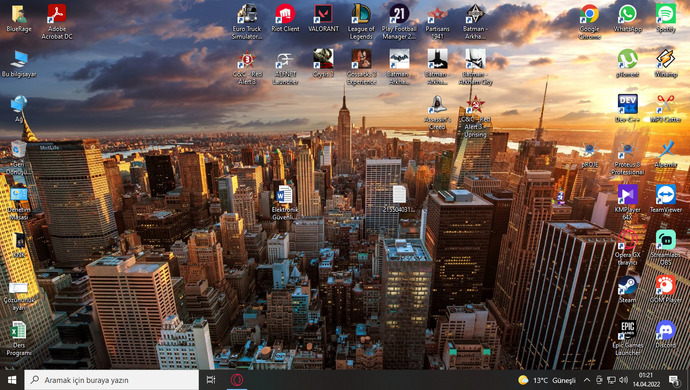Open the volume speaker tray icon
Viewport: 690px width, 390px height.
coord(624,380)
